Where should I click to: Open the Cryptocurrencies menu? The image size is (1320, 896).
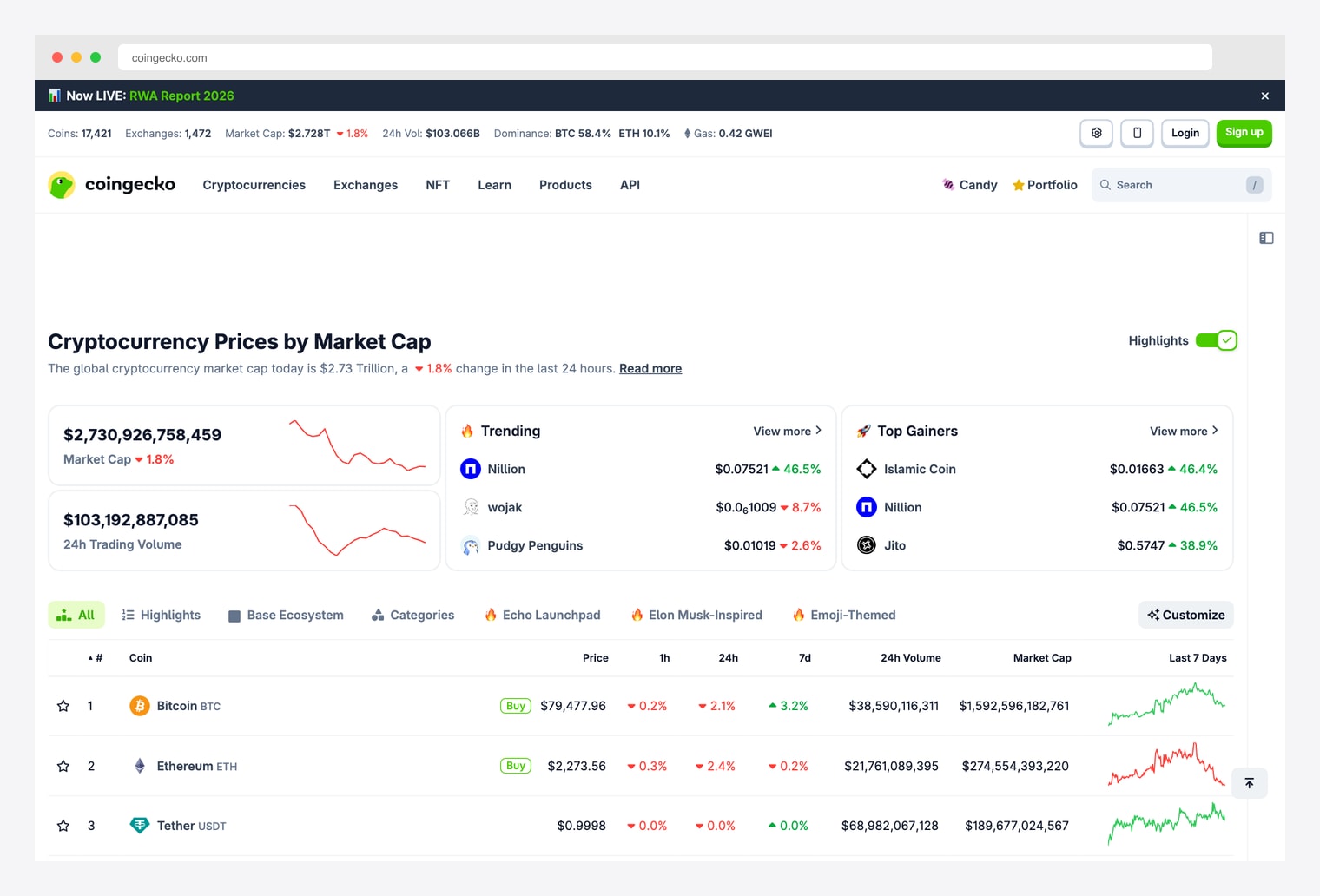pos(254,185)
